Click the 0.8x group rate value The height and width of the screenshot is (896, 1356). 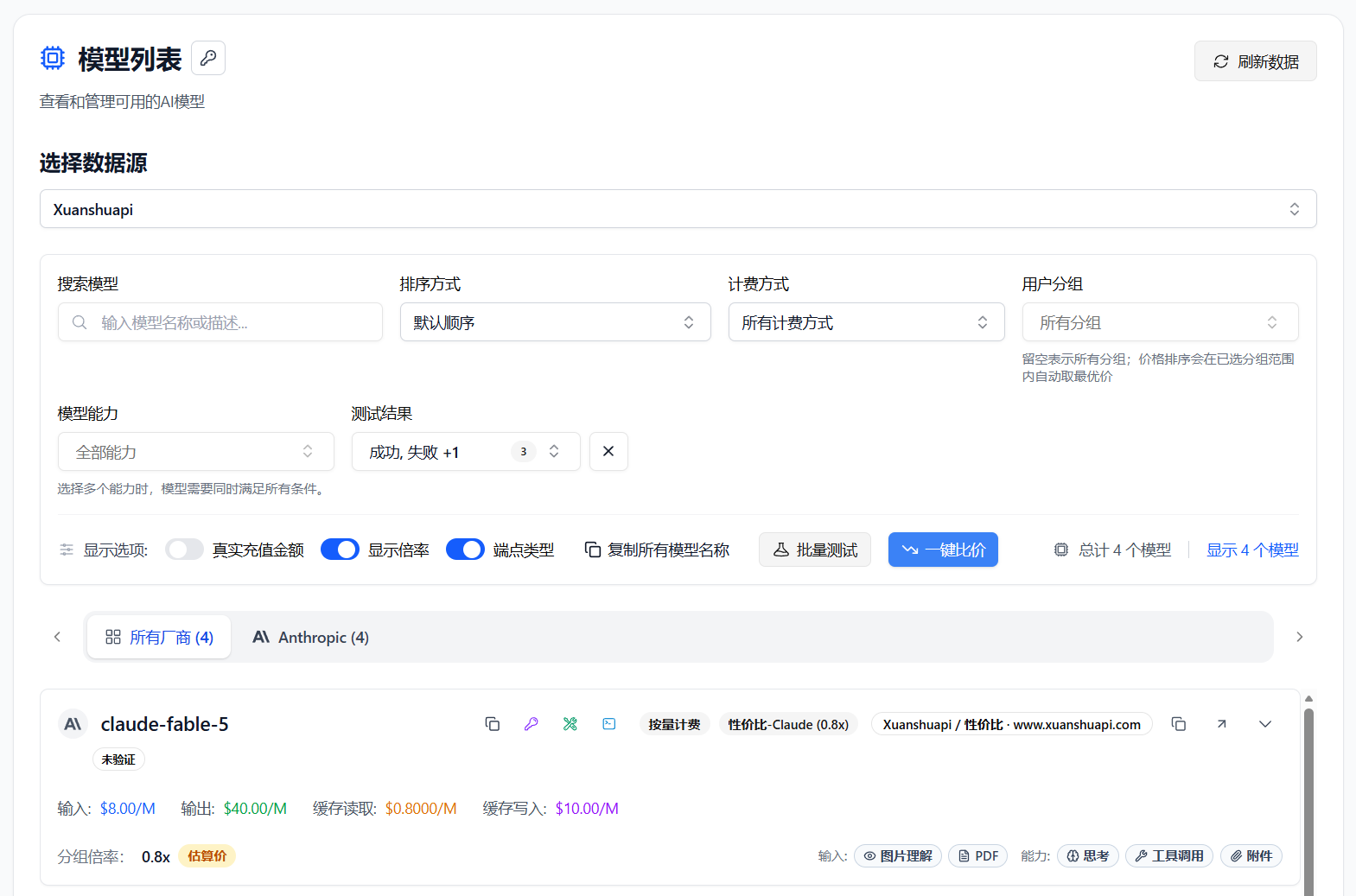click(x=156, y=857)
